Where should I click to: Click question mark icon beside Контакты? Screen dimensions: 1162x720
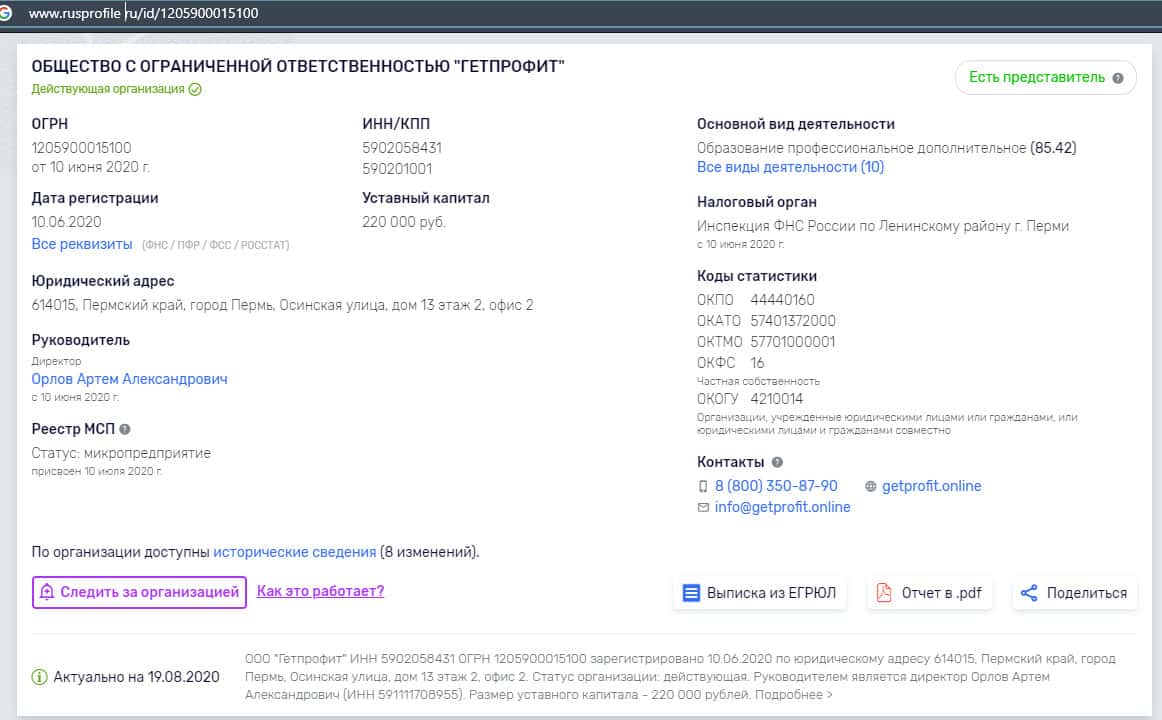tap(777, 462)
